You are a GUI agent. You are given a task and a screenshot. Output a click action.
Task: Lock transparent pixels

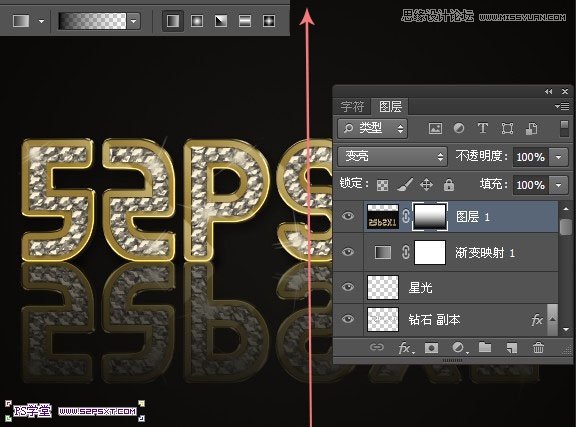[382, 185]
